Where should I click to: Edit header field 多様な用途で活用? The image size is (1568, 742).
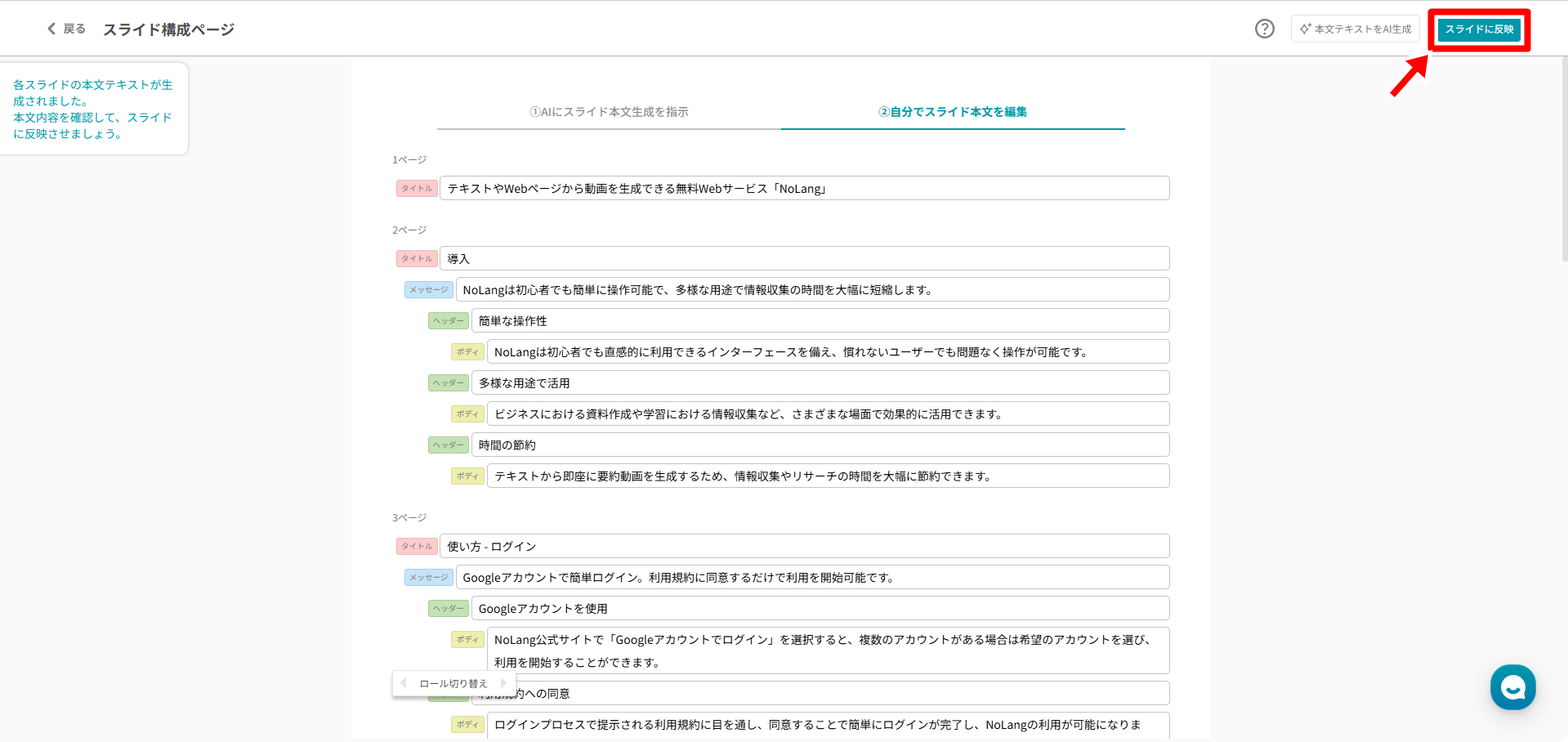820,382
